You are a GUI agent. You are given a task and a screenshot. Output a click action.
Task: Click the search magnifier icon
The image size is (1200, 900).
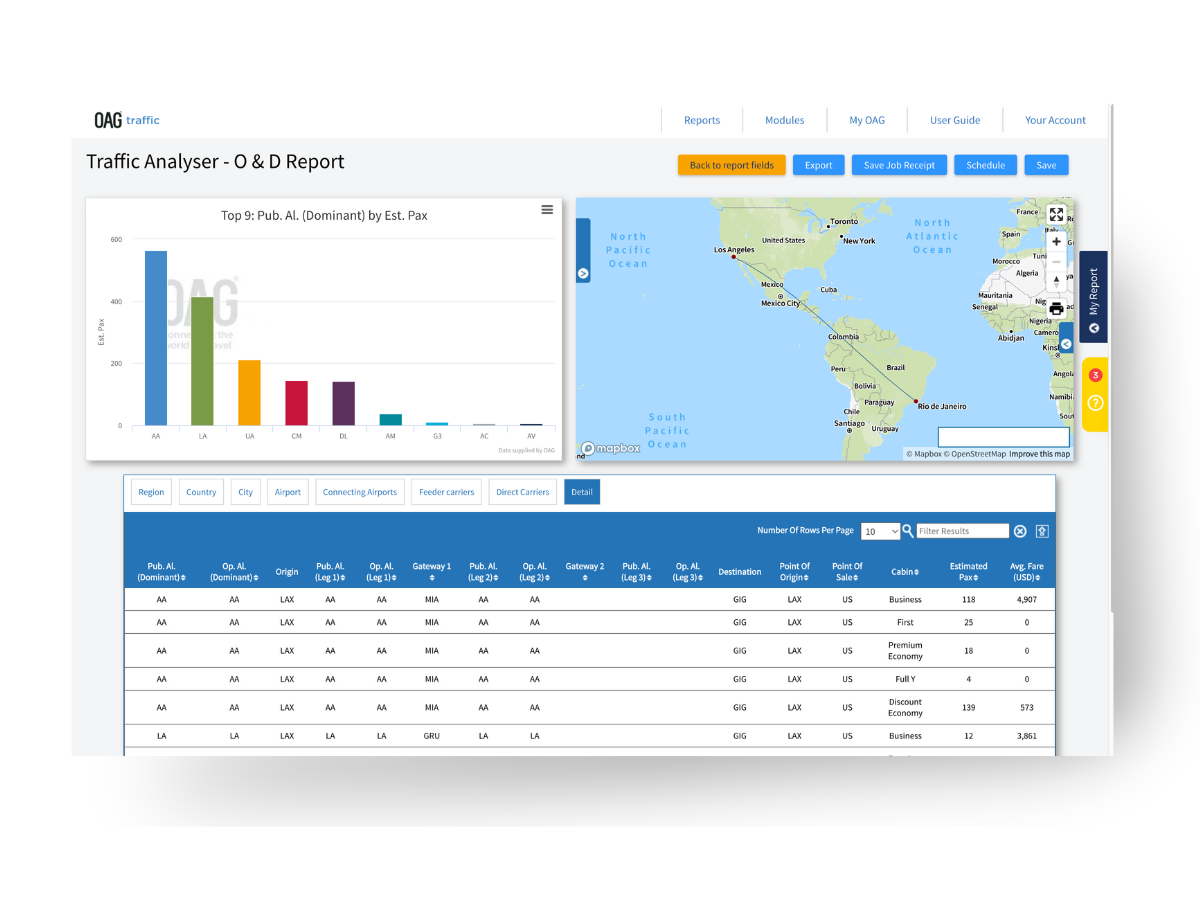tap(908, 531)
